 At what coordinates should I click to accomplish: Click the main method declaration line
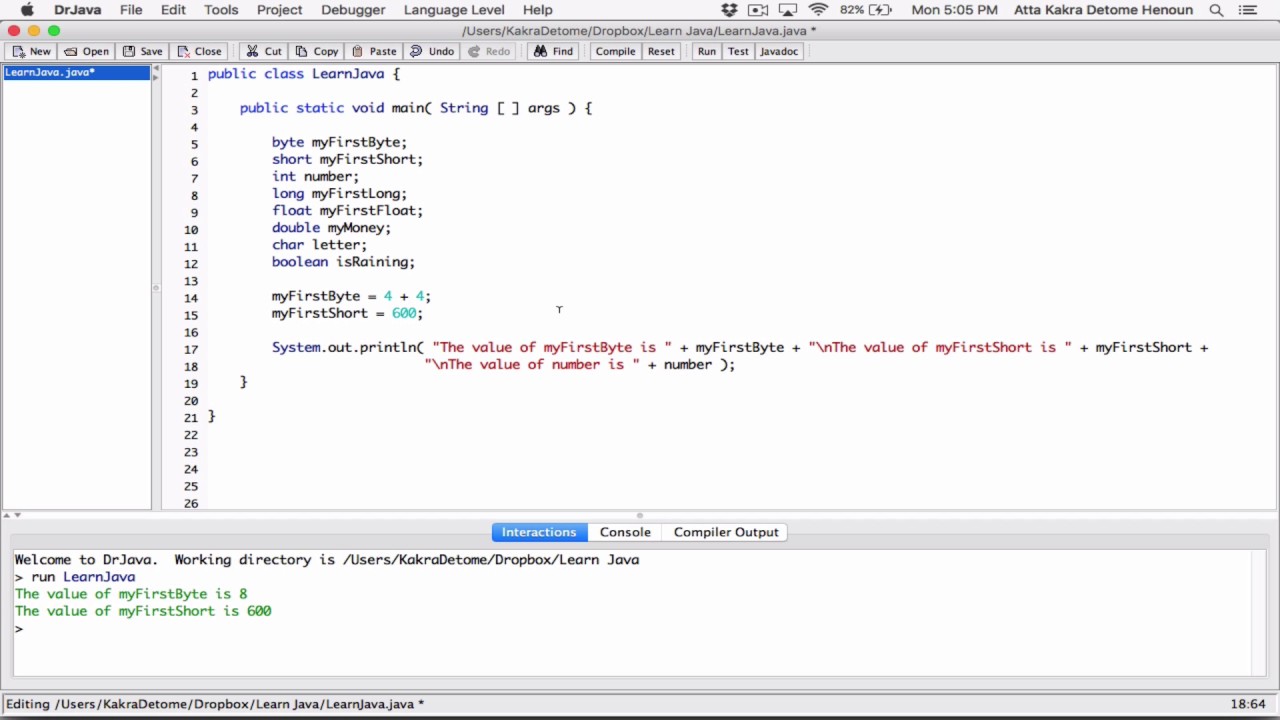(415, 108)
